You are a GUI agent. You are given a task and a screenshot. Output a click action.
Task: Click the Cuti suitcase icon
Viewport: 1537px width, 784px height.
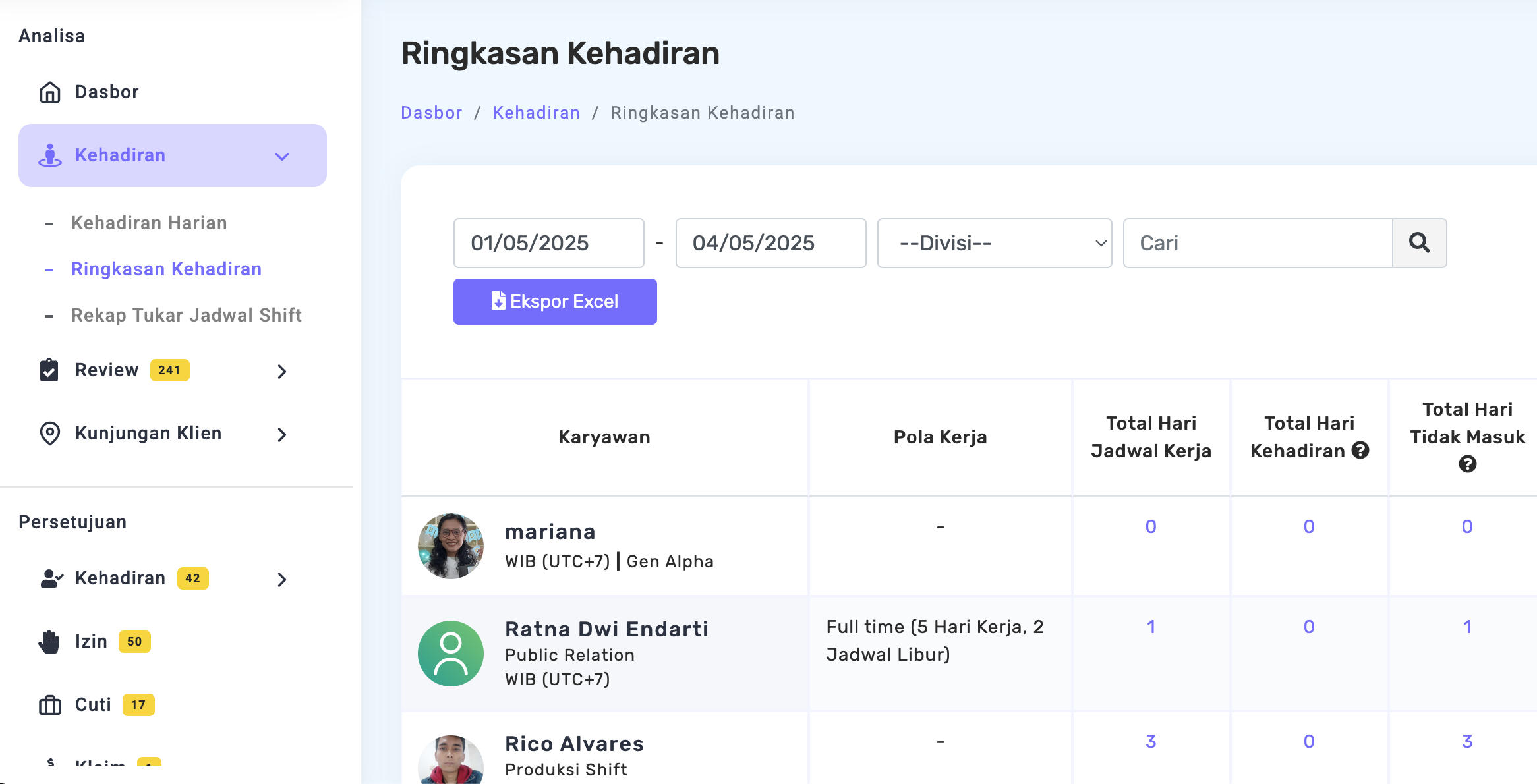click(x=50, y=705)
